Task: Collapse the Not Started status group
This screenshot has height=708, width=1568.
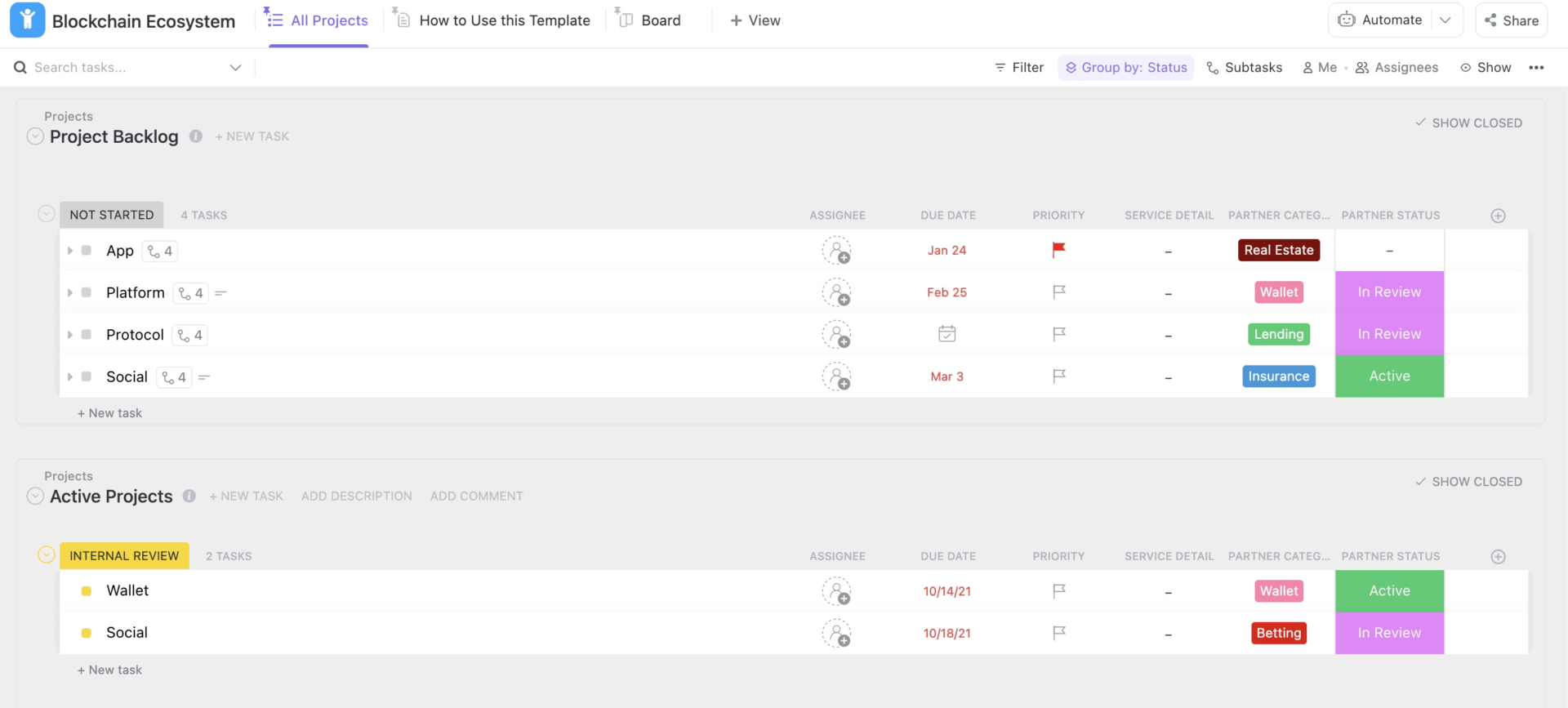Action: tap(47, 214)
